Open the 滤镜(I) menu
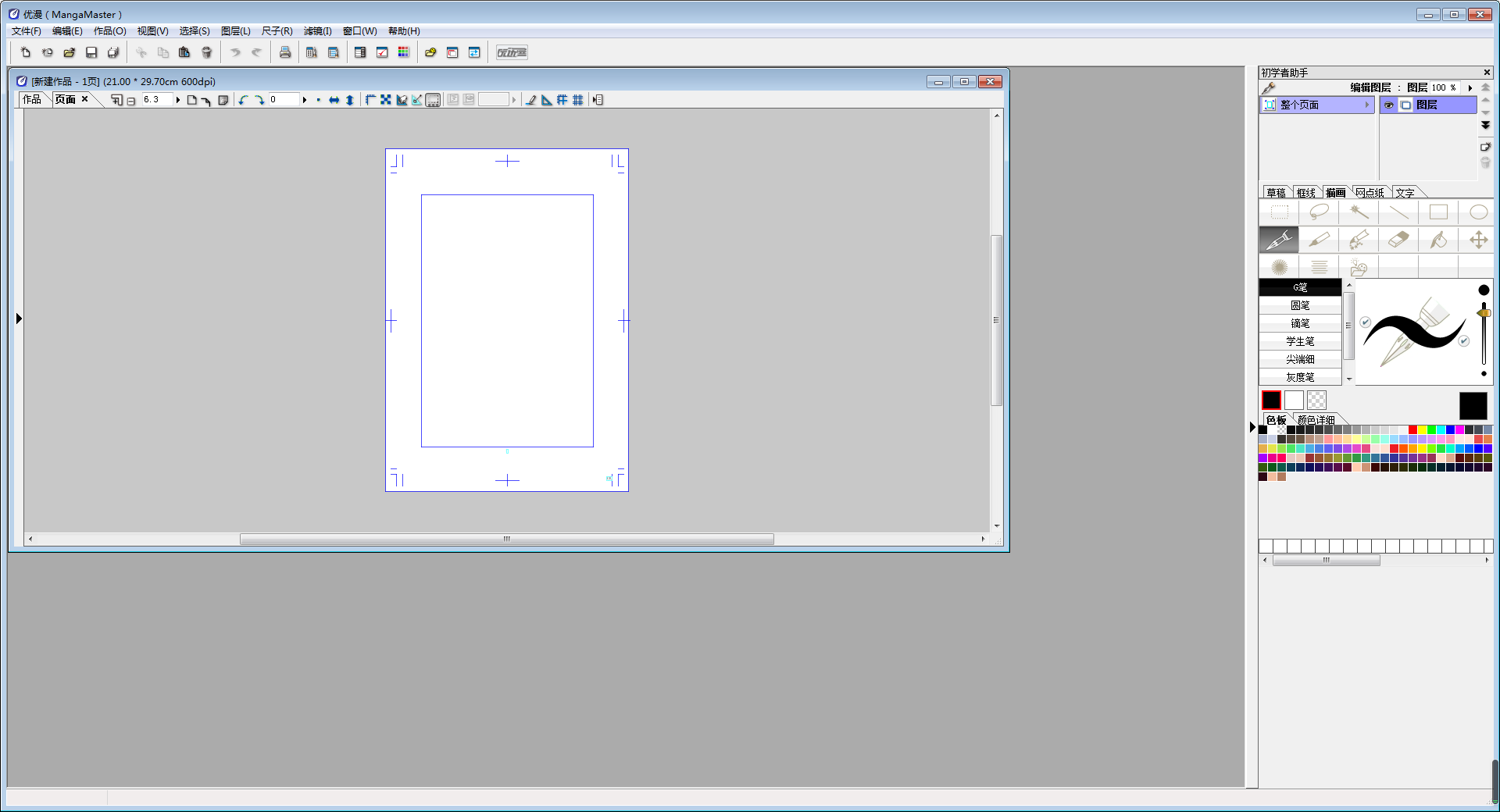The width and height of the screenshot is (1500, 812). 318,31
